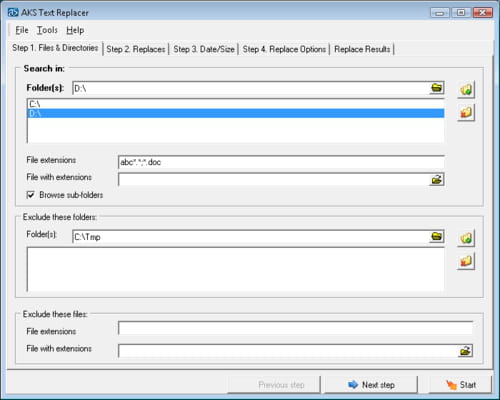This screenshot has width=500, height=400.
Task: Open file browse icon for Search in File with extensions
Action: [437, 180]
